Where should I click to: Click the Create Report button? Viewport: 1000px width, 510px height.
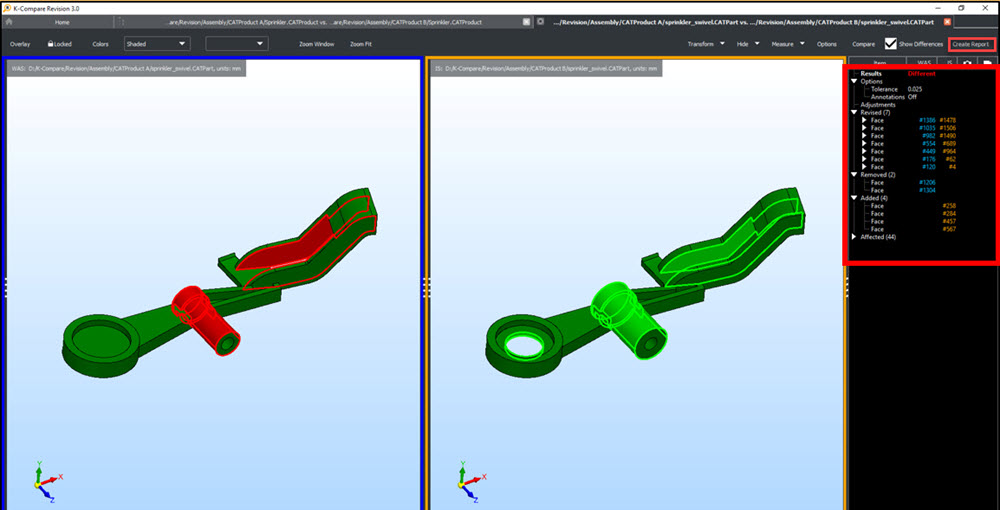click(x=970, y=44)
